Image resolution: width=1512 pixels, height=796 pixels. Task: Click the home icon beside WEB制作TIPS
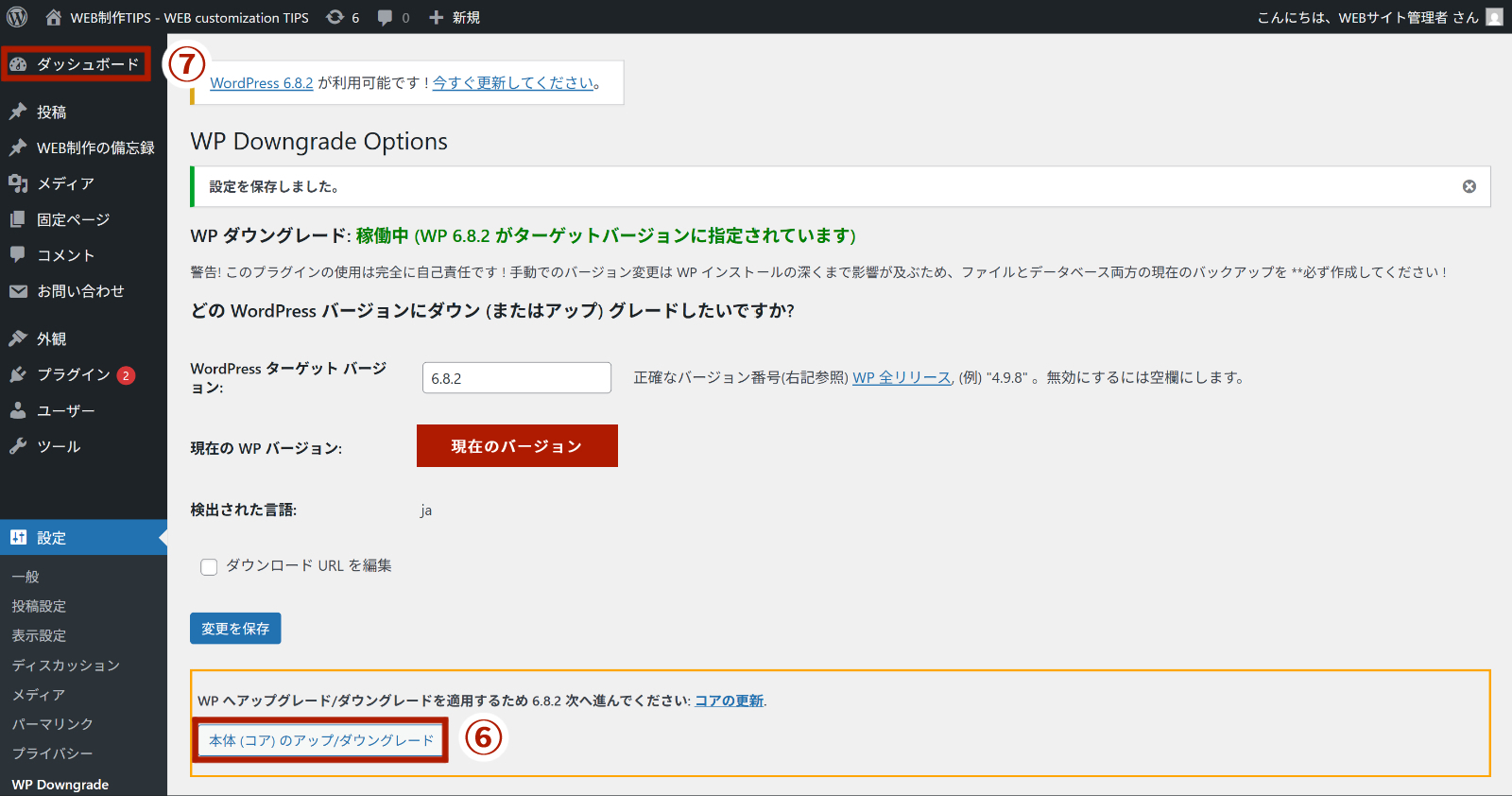tap(54, 17)
